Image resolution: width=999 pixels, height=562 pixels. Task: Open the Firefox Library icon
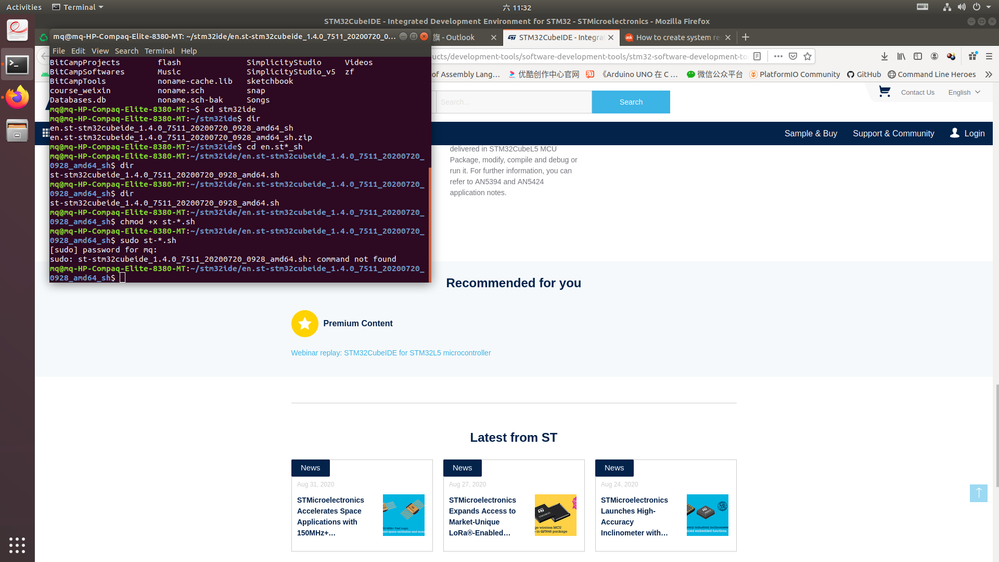(x=901, y=56)
